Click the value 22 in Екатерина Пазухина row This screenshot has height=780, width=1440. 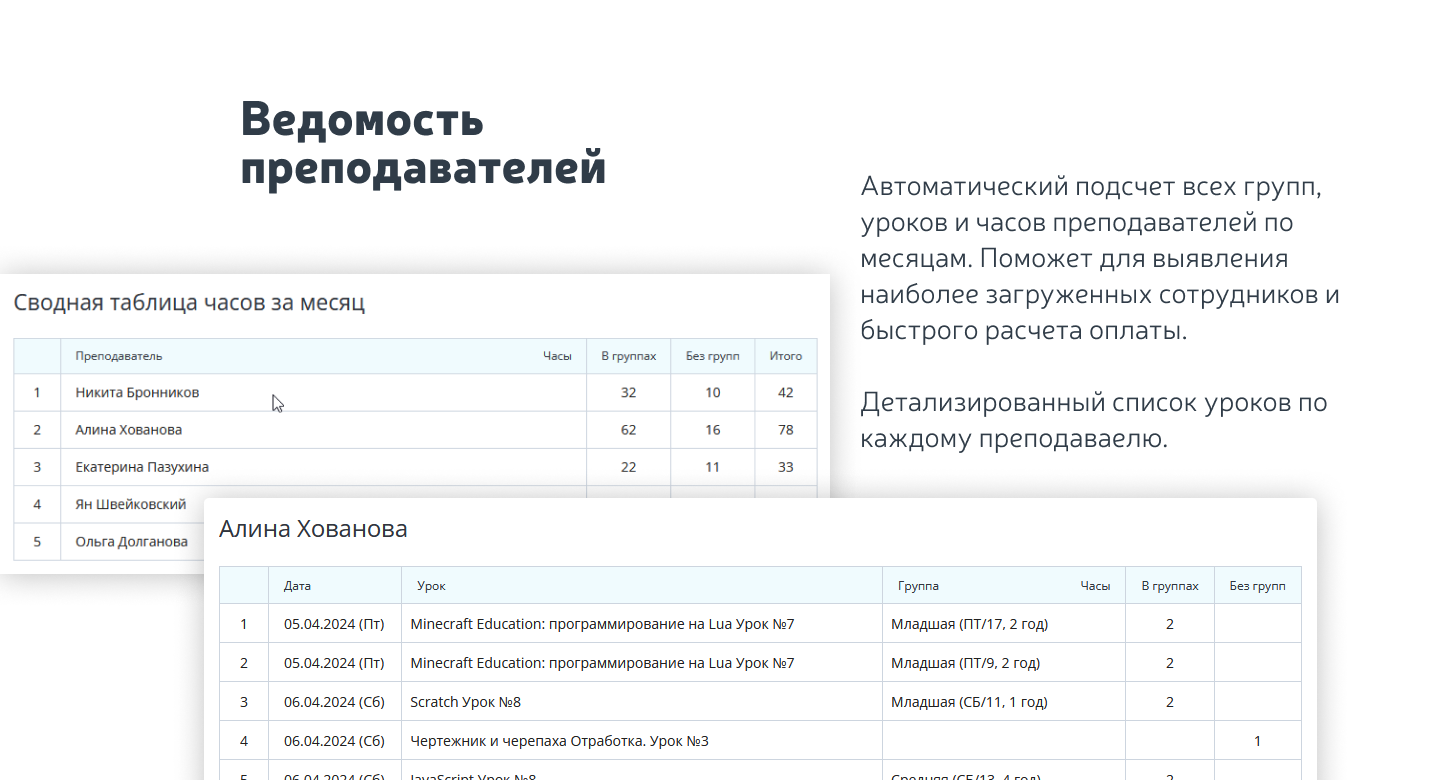pos(629,467)
